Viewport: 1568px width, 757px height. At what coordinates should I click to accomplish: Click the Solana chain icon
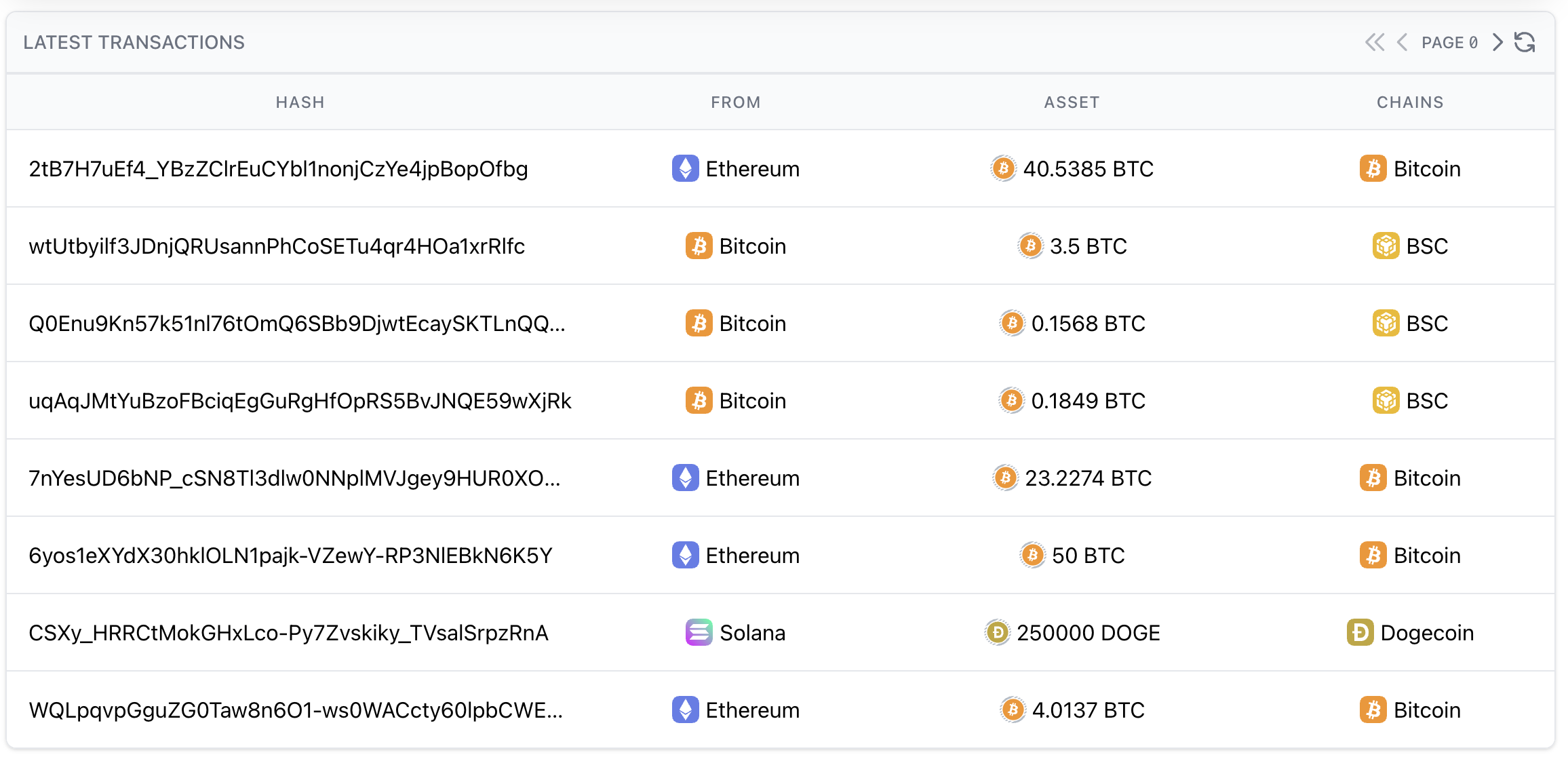[699, 633]
